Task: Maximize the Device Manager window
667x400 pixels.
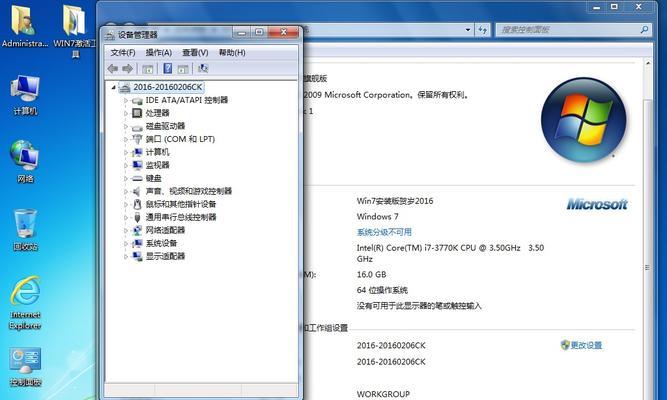Action: tap(259, 32)
